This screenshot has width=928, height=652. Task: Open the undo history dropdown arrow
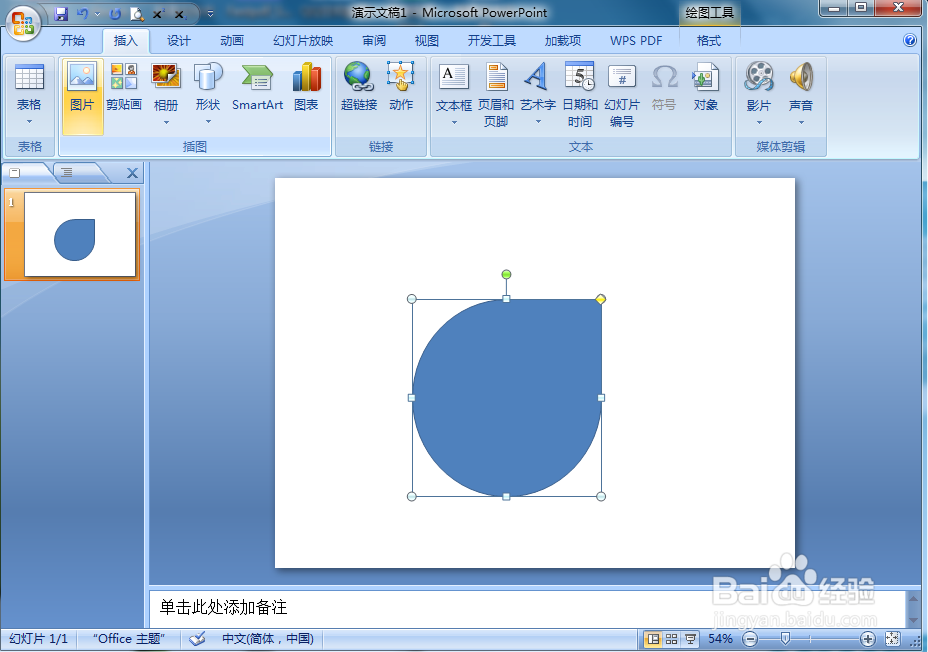pos(98,13)
